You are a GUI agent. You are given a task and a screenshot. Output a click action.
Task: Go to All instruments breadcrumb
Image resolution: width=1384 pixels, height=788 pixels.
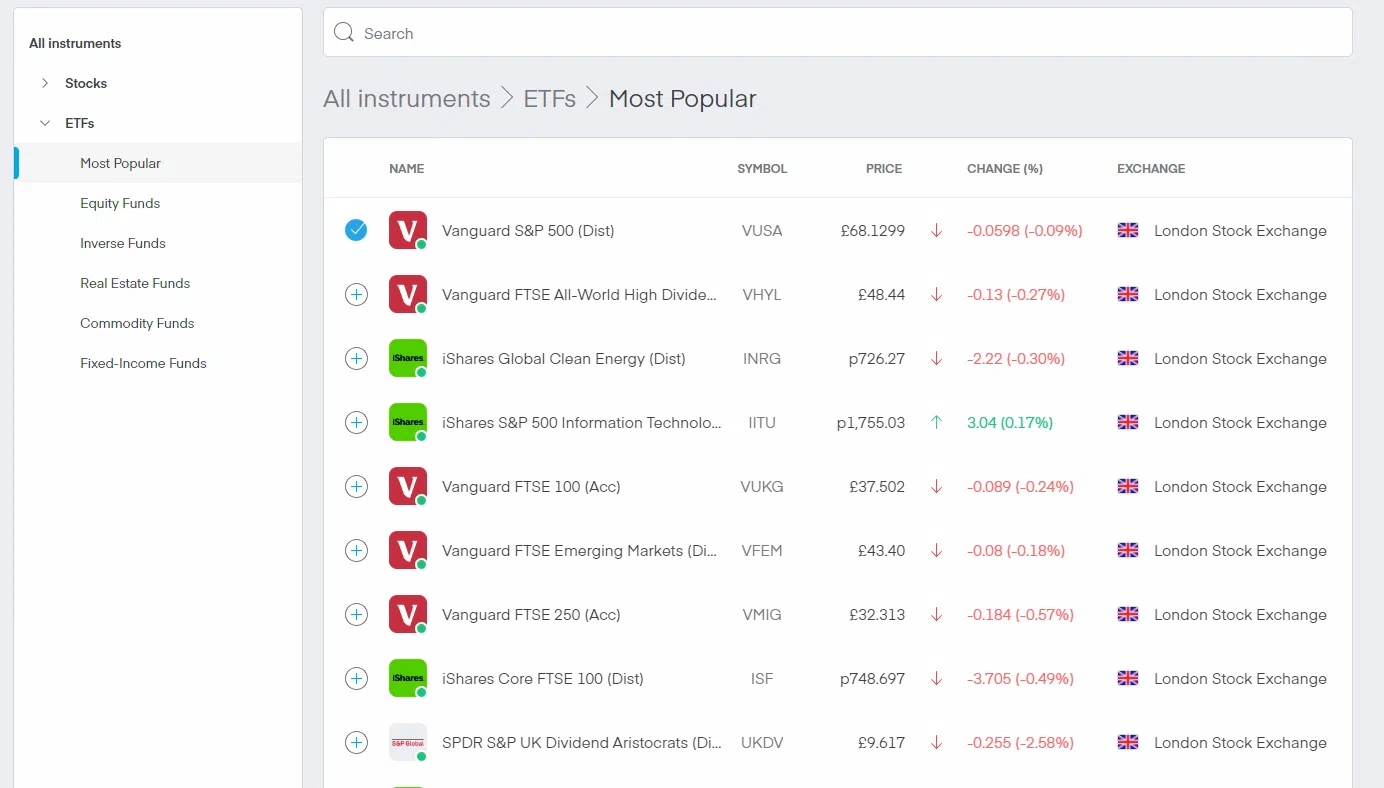407,99
